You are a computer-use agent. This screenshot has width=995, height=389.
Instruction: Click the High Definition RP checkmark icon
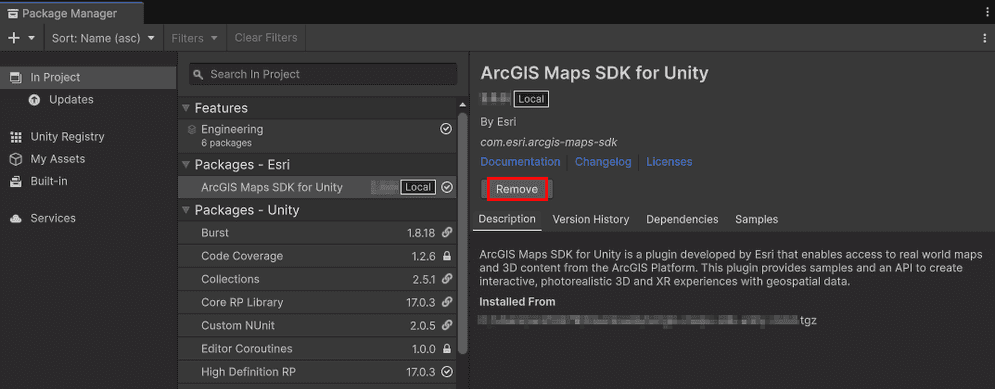pyautogui.click(x=447, y=372)
